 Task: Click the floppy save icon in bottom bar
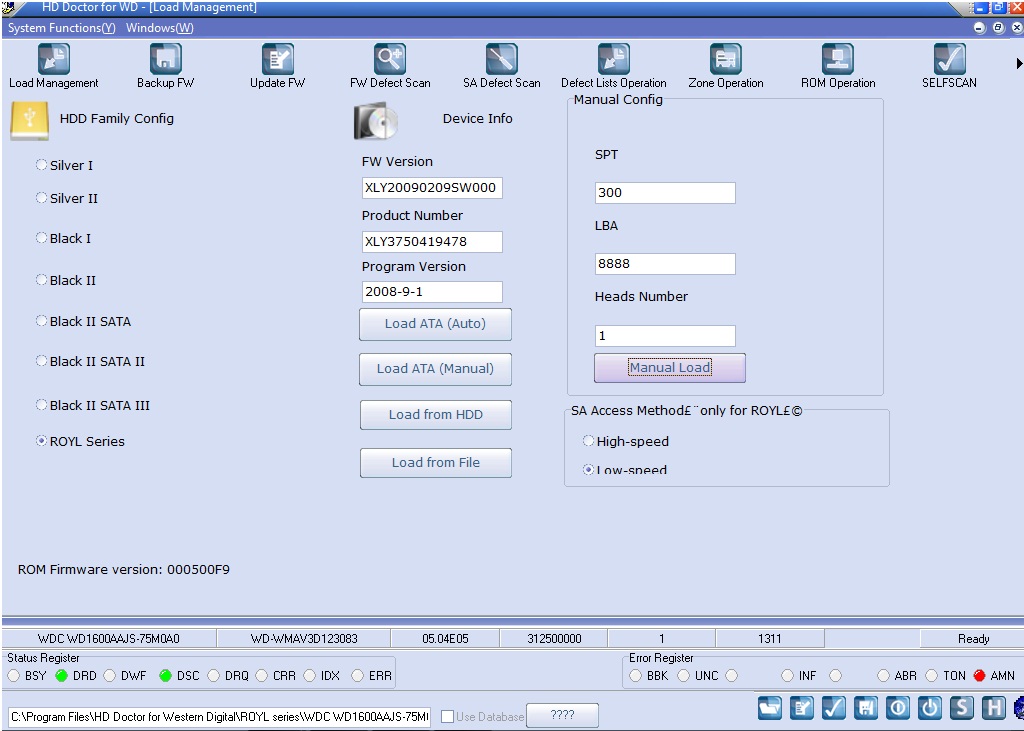pyautogui.click(x=866, y=707)
